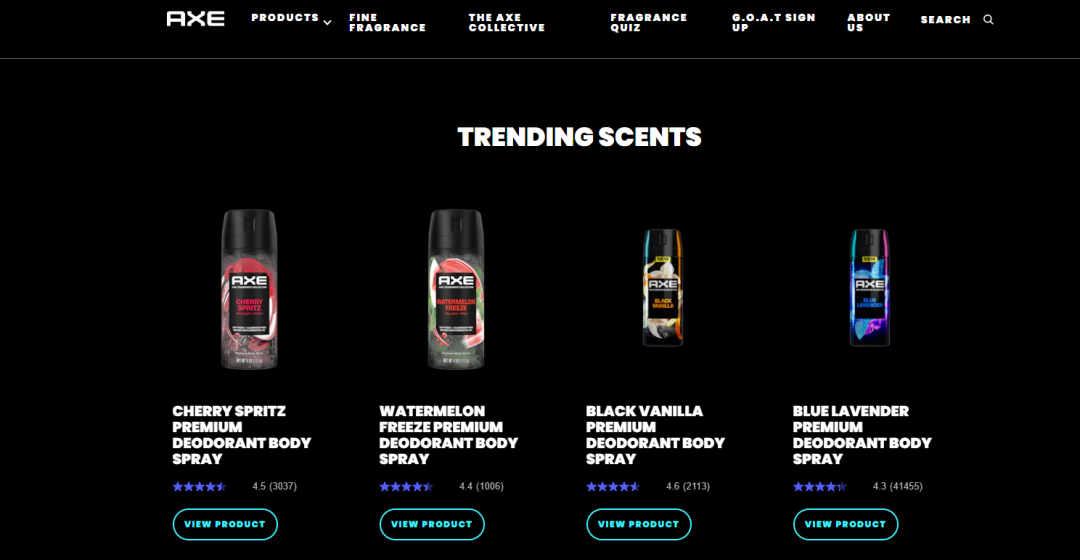Expand the Products dropdown chevron
This screenshot has width=1080, height=560.
tap(327, 23)
